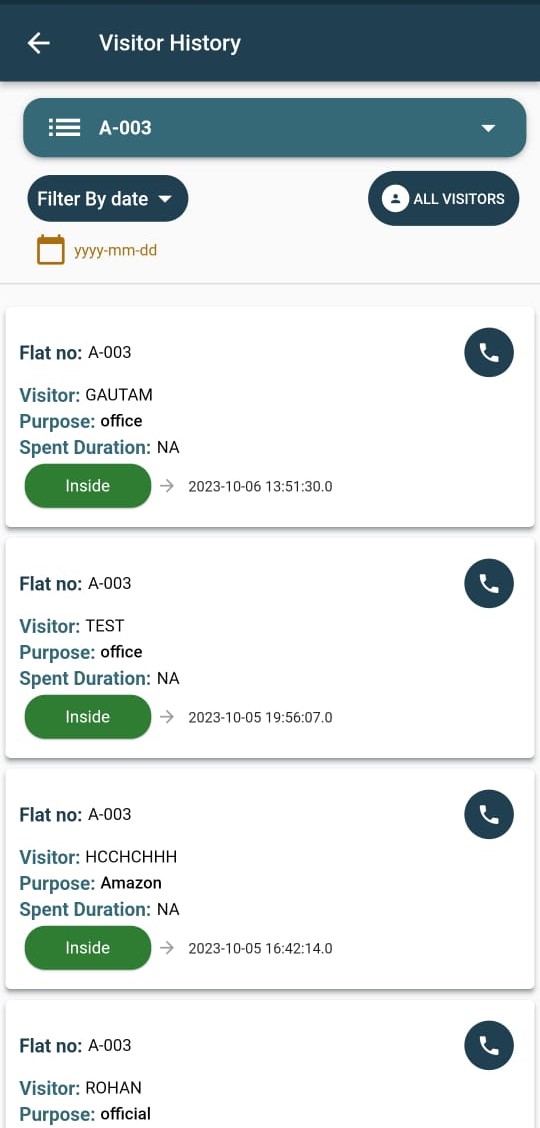This screenshot has width=540, height=1128.
Task: Call visitor ROHAN using the phone icon
Action: (489, 1045)
